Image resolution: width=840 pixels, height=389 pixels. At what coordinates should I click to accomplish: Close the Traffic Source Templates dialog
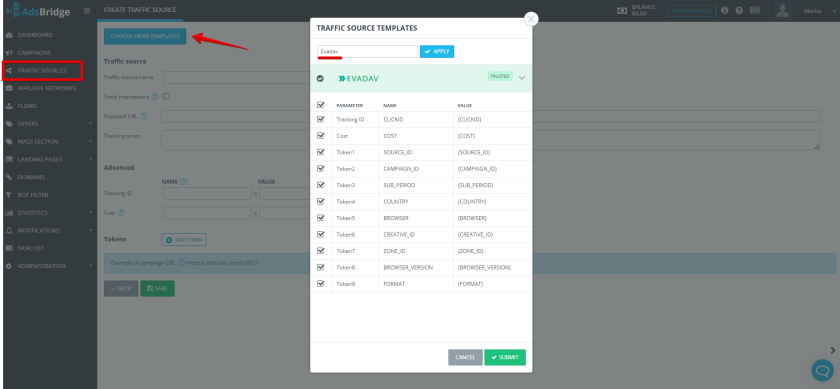click(x=531, y=19)
